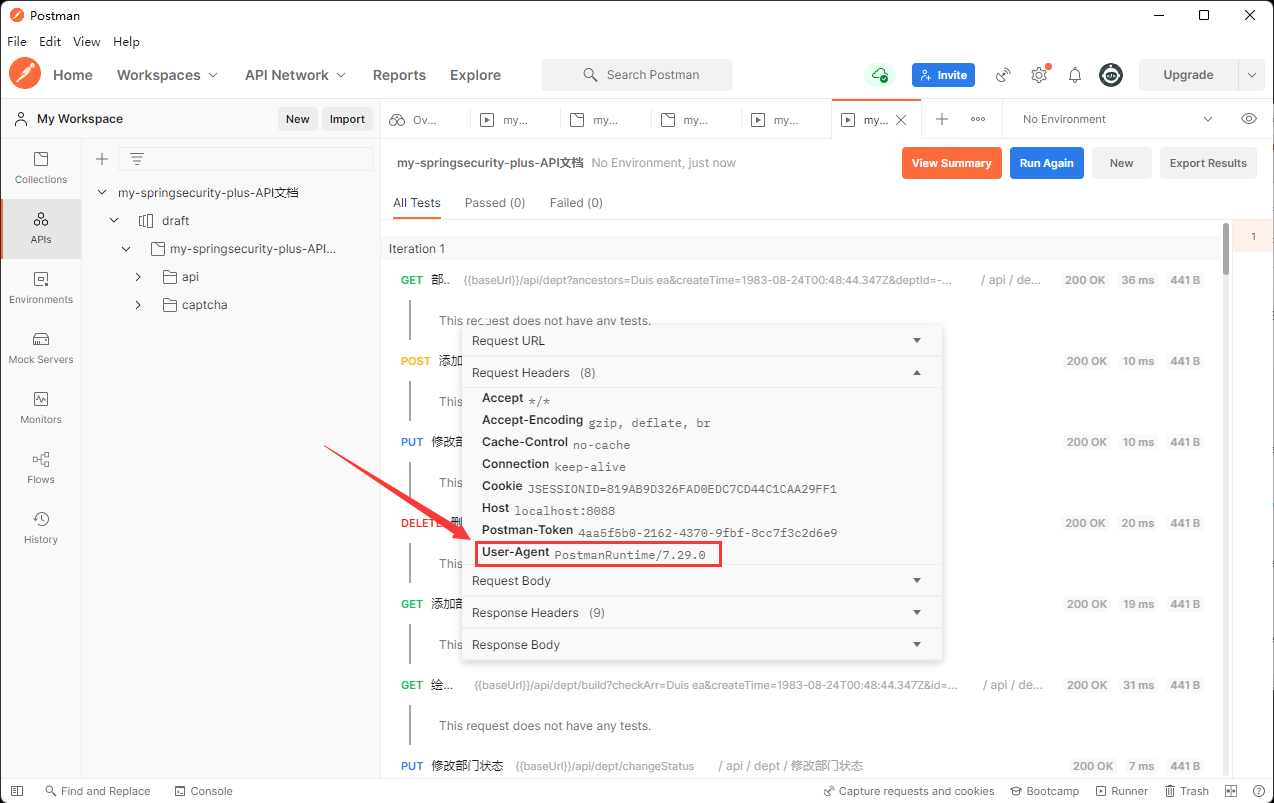Click the View Summary button
The image size is (1274, 803).
951,163
